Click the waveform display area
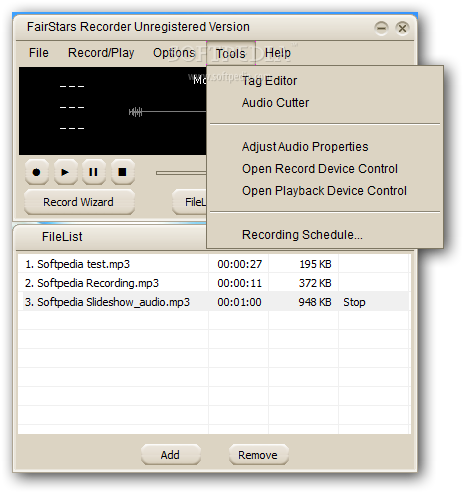The image size is (464, 493). coord(113,111)
